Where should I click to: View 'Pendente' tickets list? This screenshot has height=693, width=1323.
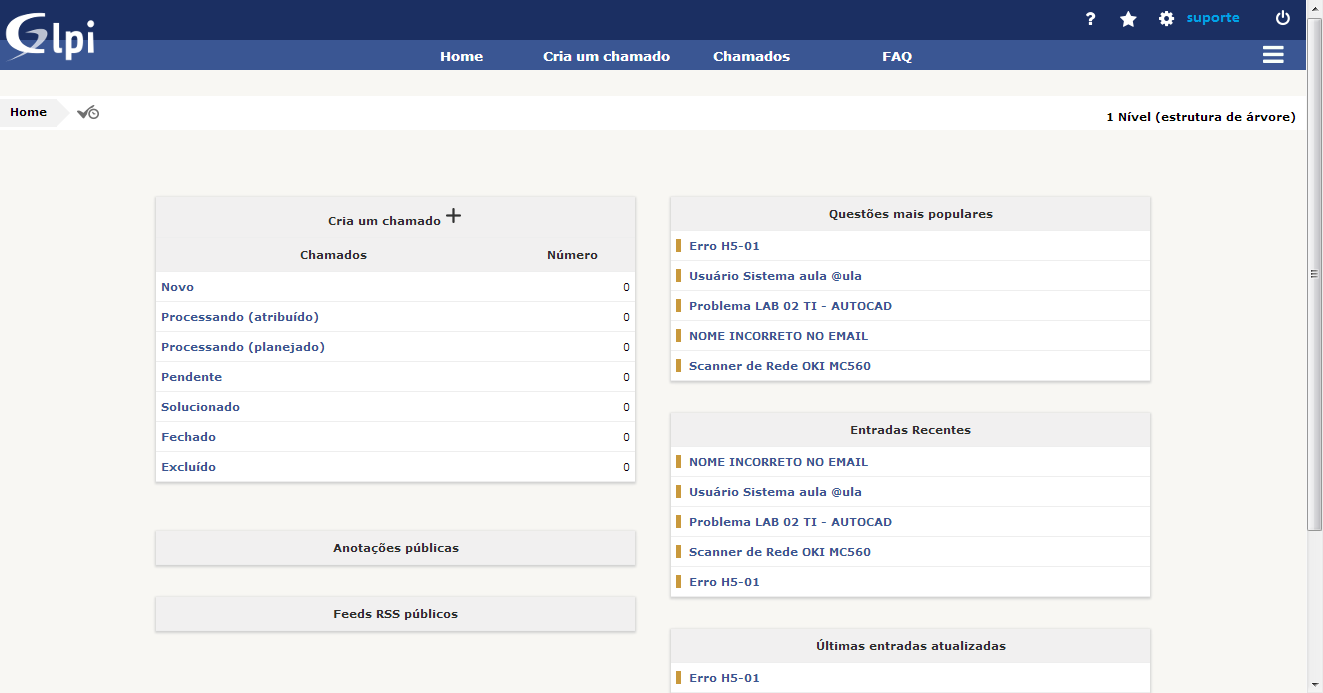point(192,377)
